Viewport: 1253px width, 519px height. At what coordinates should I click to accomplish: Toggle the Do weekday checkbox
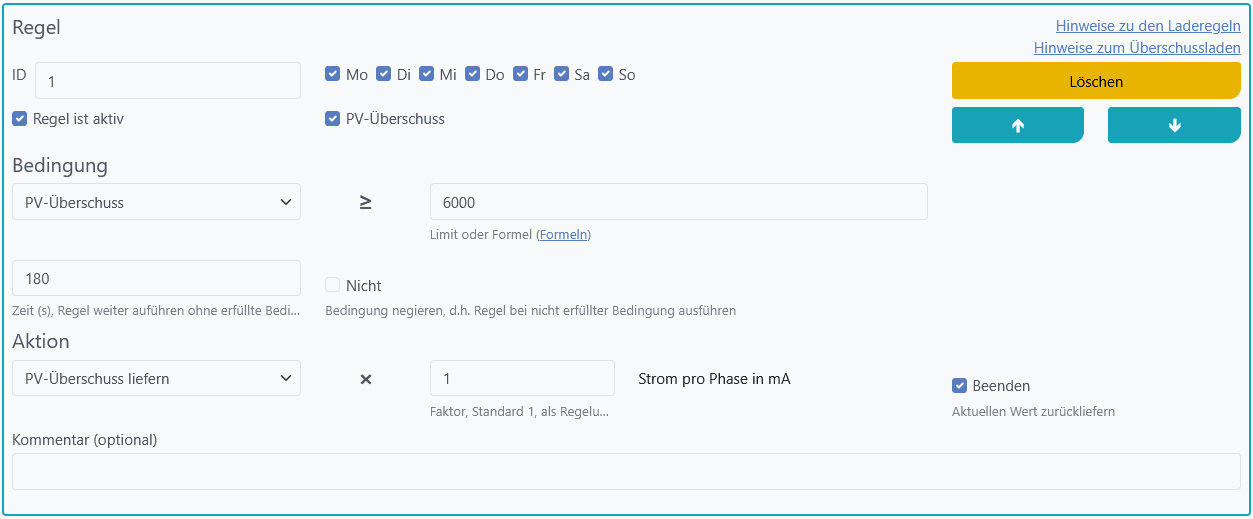(472, 74)
